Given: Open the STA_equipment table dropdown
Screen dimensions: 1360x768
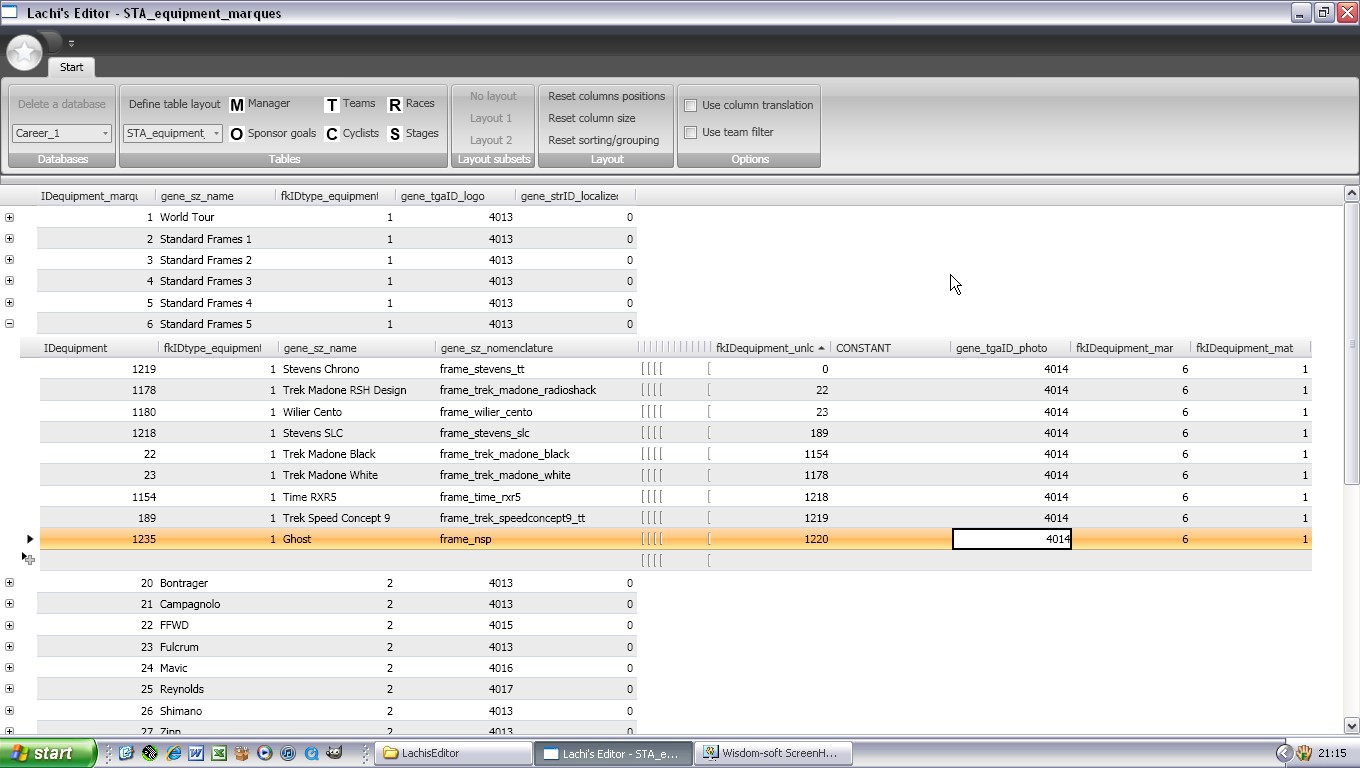Looking at the screenshot, I should tap(173, 133).
